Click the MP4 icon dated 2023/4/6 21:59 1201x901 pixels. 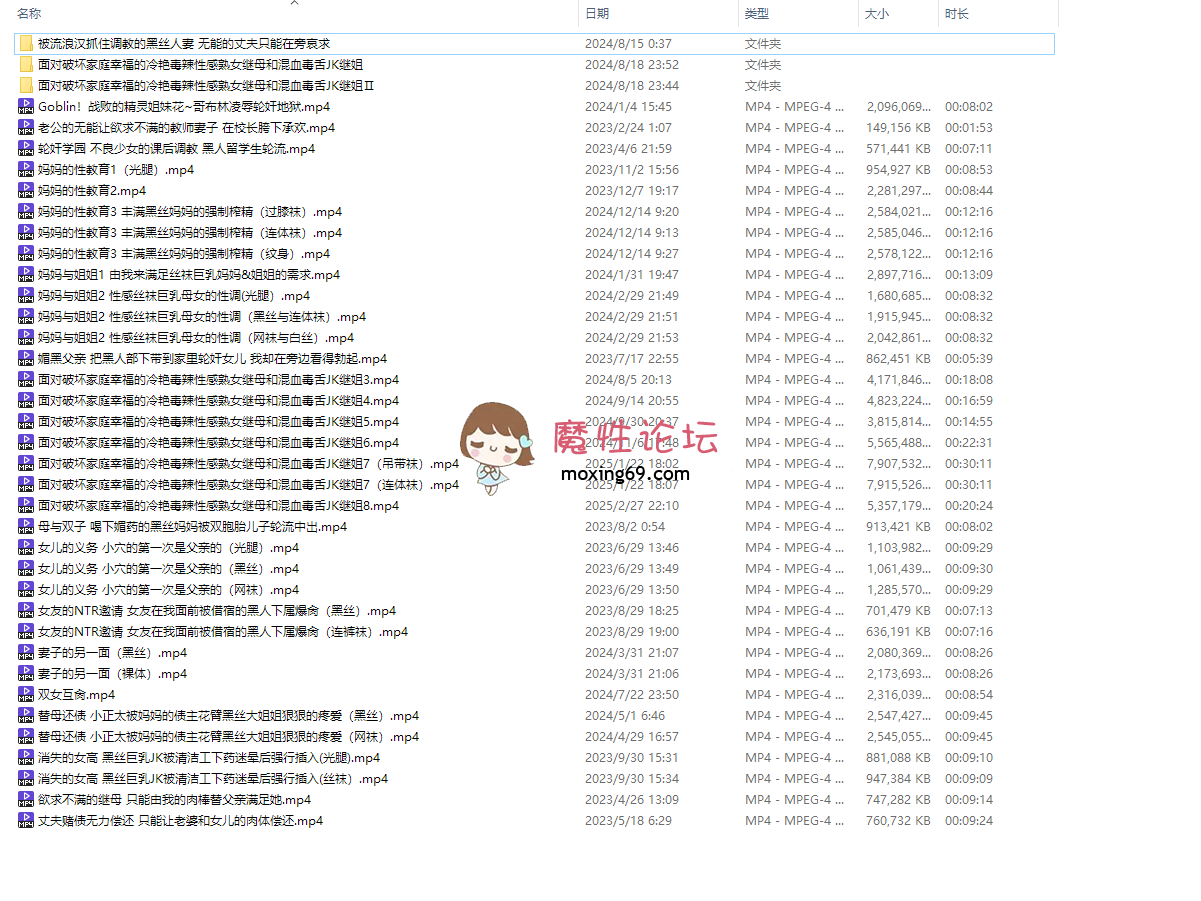tap(26, 149)
